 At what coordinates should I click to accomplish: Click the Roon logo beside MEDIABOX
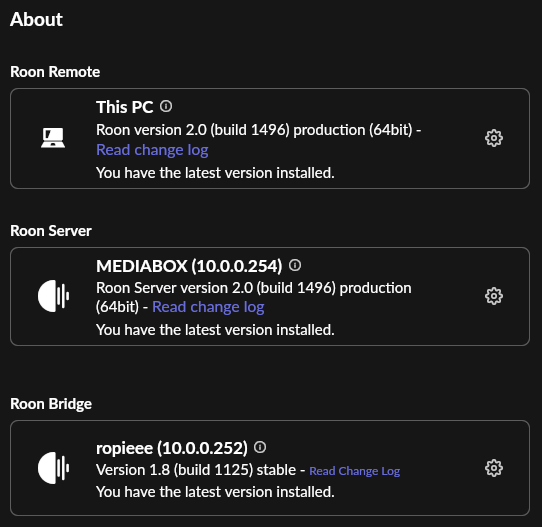tap(54, 296)
